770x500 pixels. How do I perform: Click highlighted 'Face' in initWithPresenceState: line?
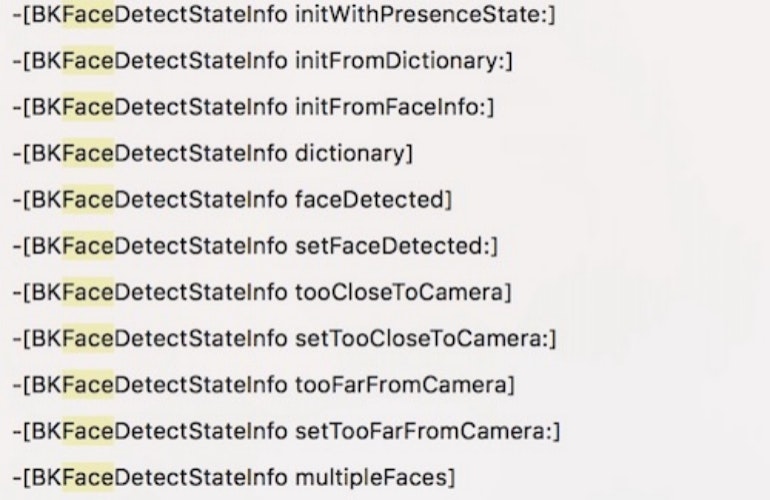click(x=88, y=17)
